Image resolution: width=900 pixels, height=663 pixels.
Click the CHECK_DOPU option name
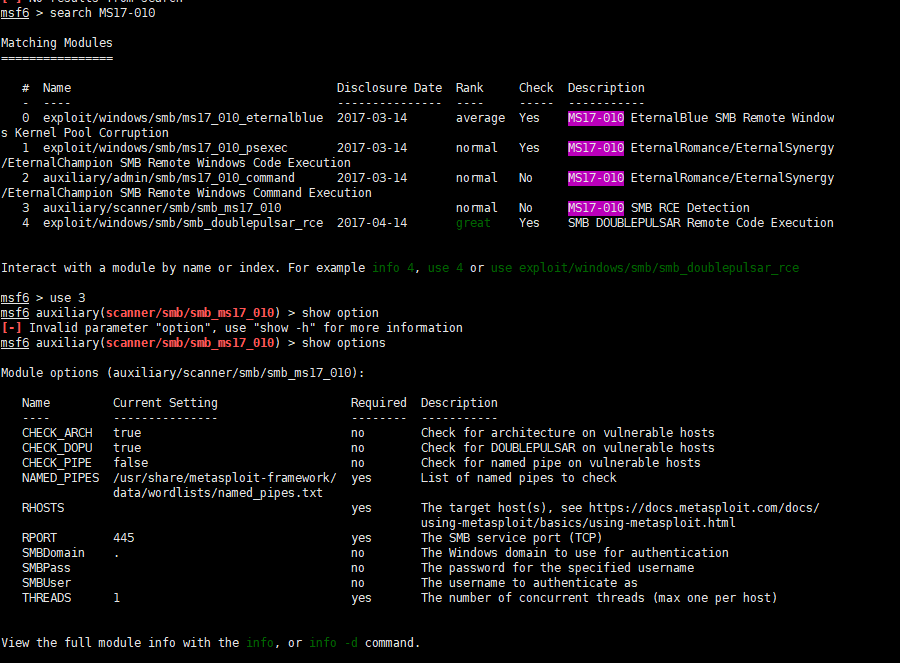point(57,448)
